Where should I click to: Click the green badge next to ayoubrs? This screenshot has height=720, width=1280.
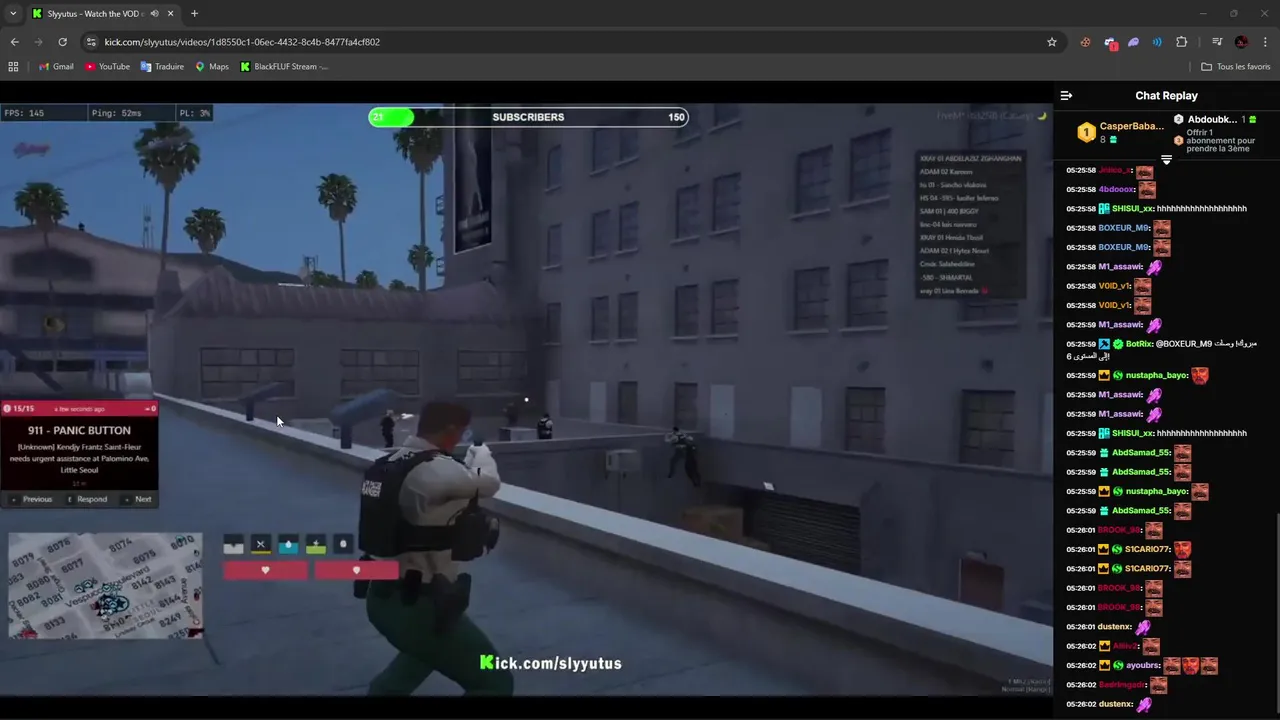1118,665
